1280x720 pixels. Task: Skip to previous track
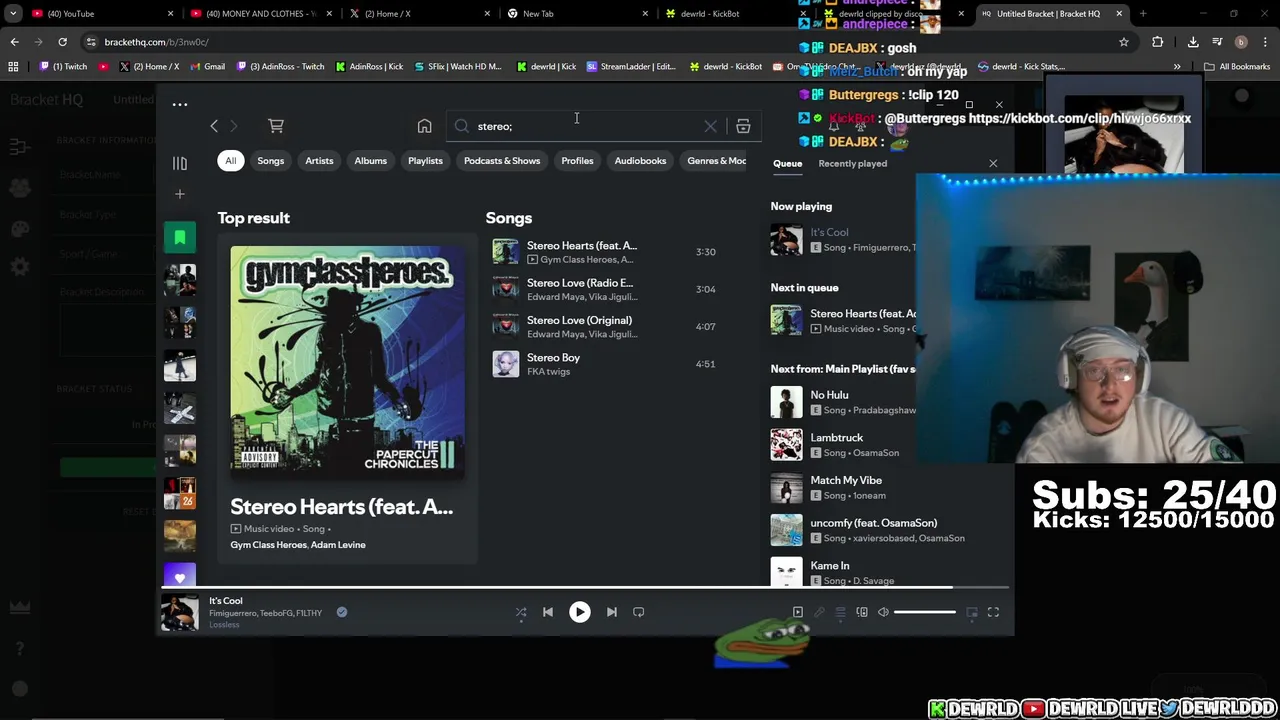[548, 612]
